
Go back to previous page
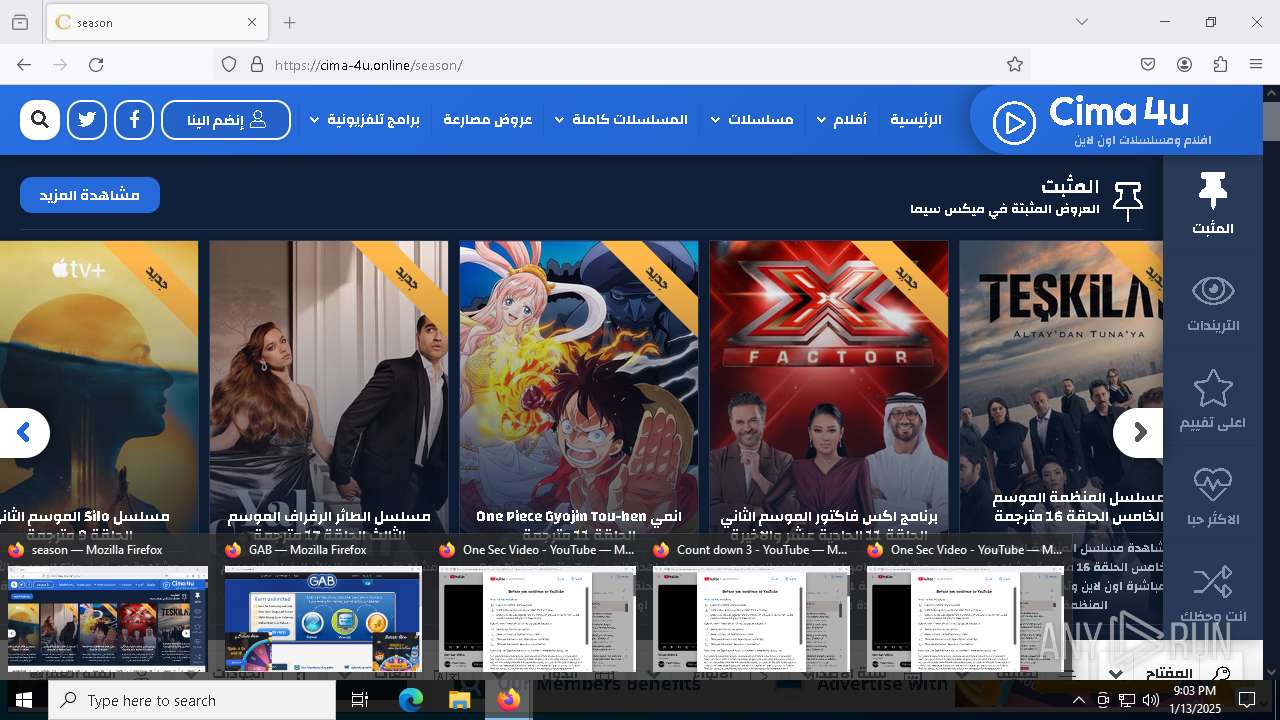point(24,65)
